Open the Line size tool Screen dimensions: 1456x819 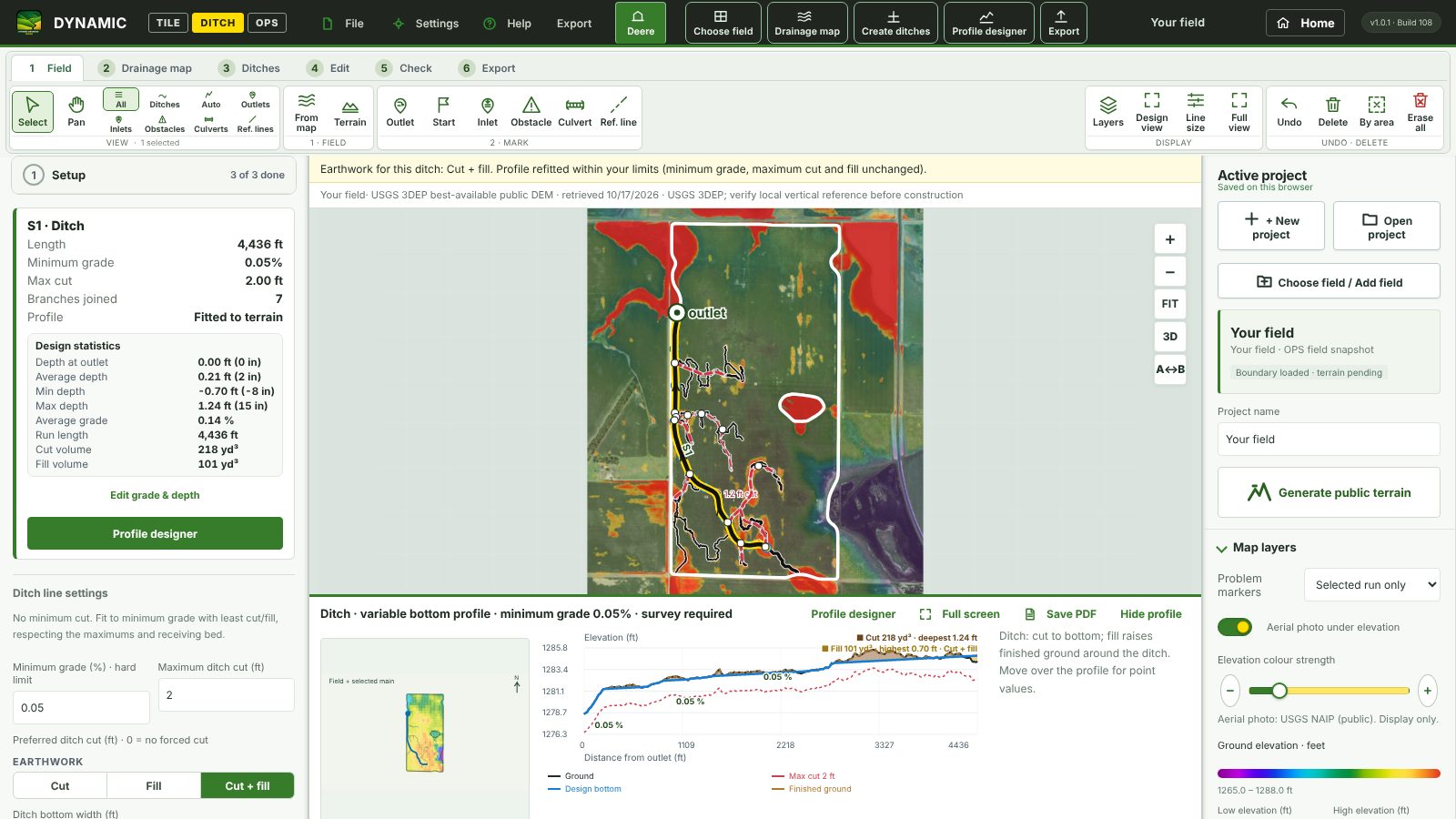pyautogui.click(x=1196, y=112)
